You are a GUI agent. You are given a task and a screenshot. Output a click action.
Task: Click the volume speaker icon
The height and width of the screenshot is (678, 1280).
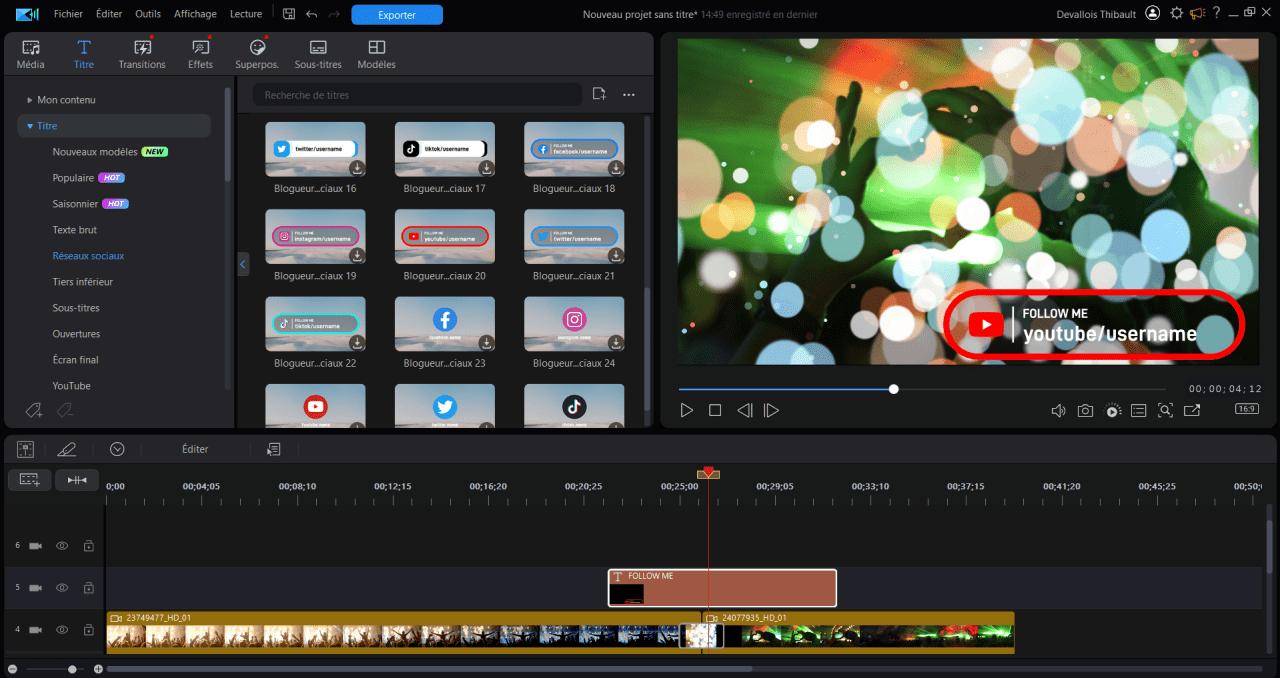1058,410
